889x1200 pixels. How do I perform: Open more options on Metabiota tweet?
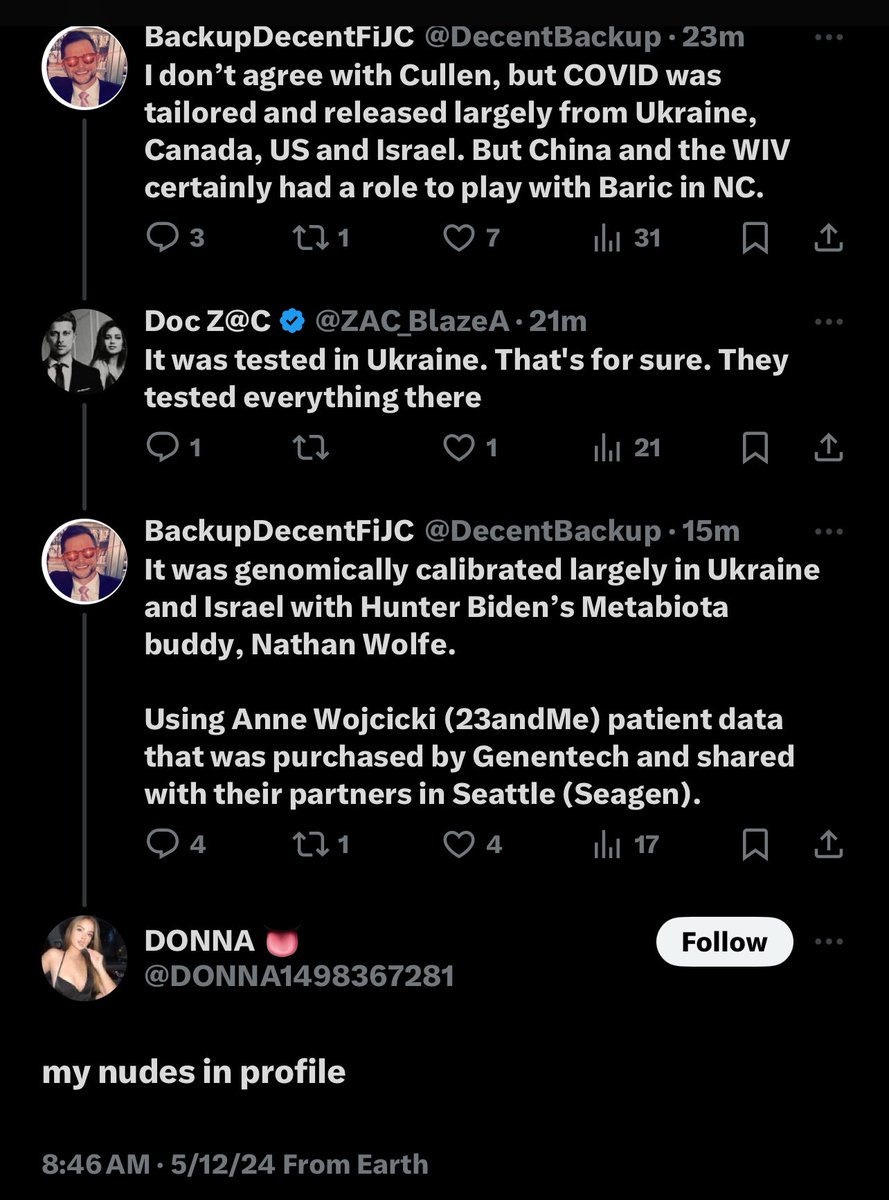pos(829,531)
